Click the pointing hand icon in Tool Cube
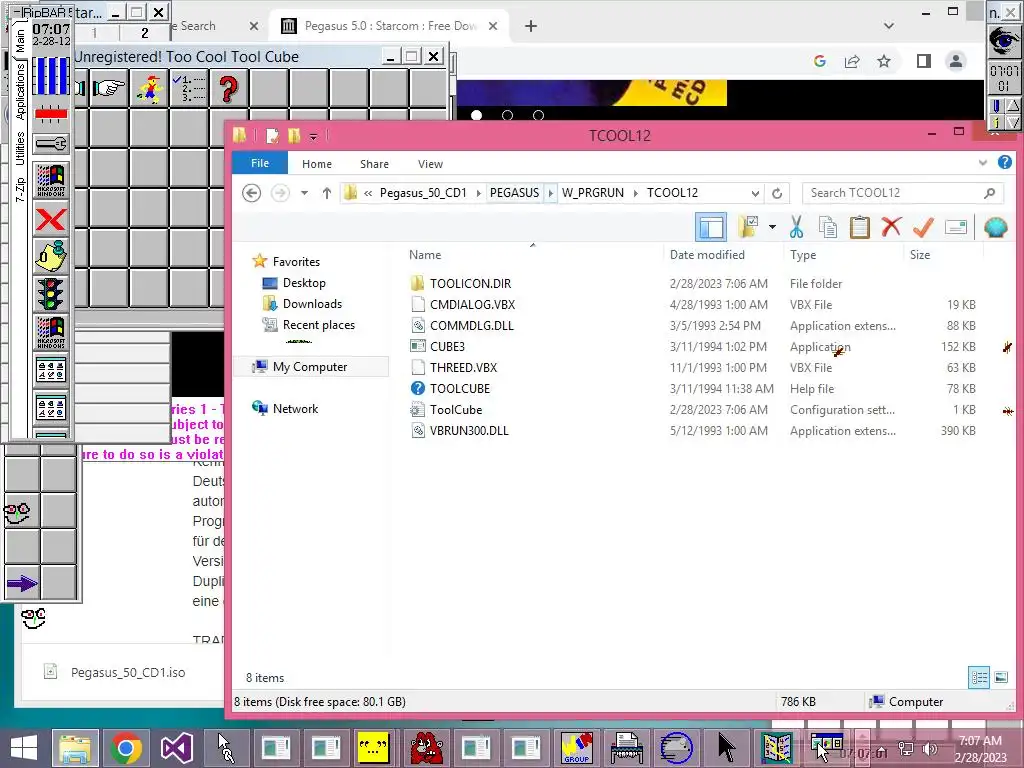The width and height of the screenshot is (1024, 768). pos(108,88)
